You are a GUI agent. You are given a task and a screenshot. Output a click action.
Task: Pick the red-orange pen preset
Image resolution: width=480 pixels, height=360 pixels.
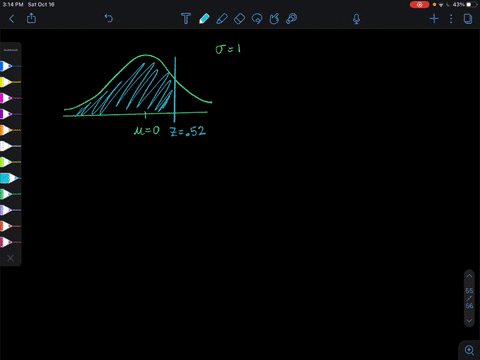10,226
